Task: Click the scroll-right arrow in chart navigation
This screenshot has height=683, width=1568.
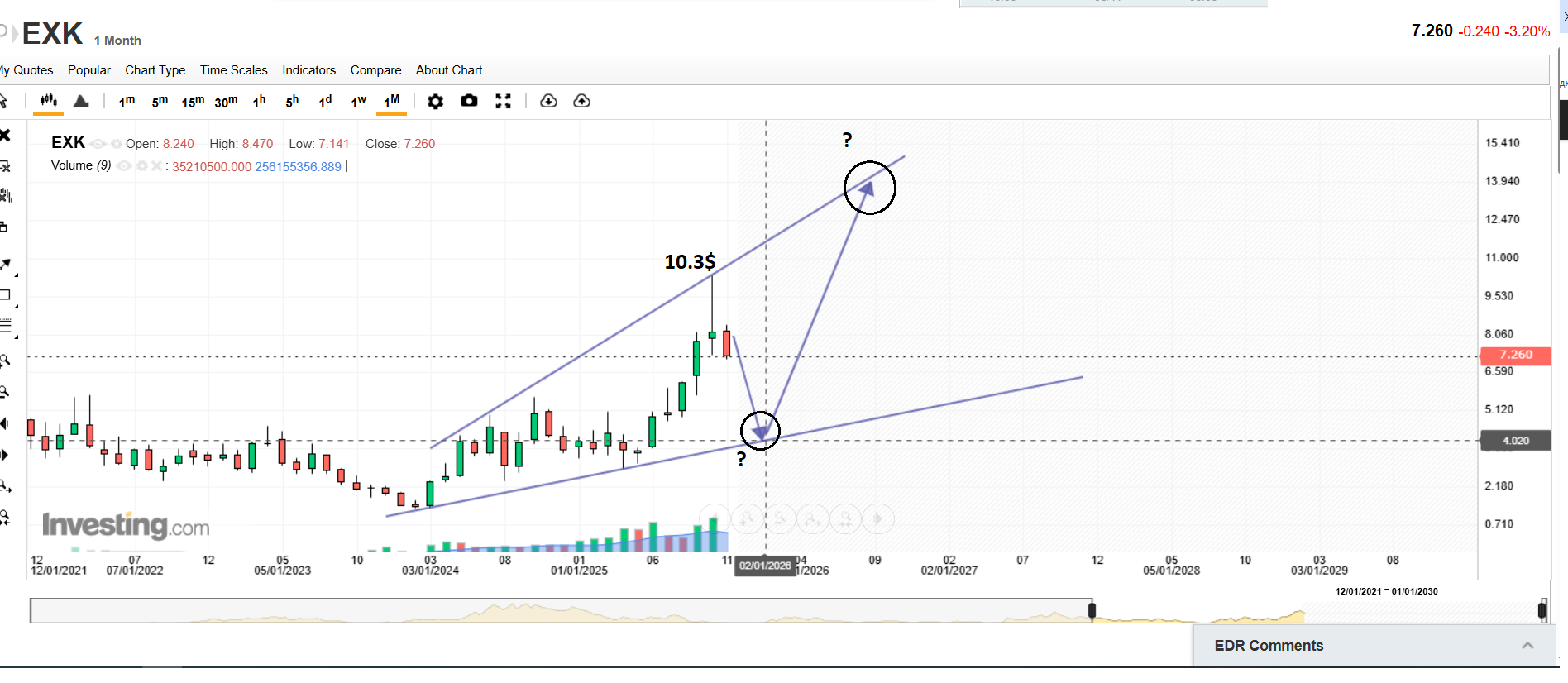Action: click(x=878, y=518)
